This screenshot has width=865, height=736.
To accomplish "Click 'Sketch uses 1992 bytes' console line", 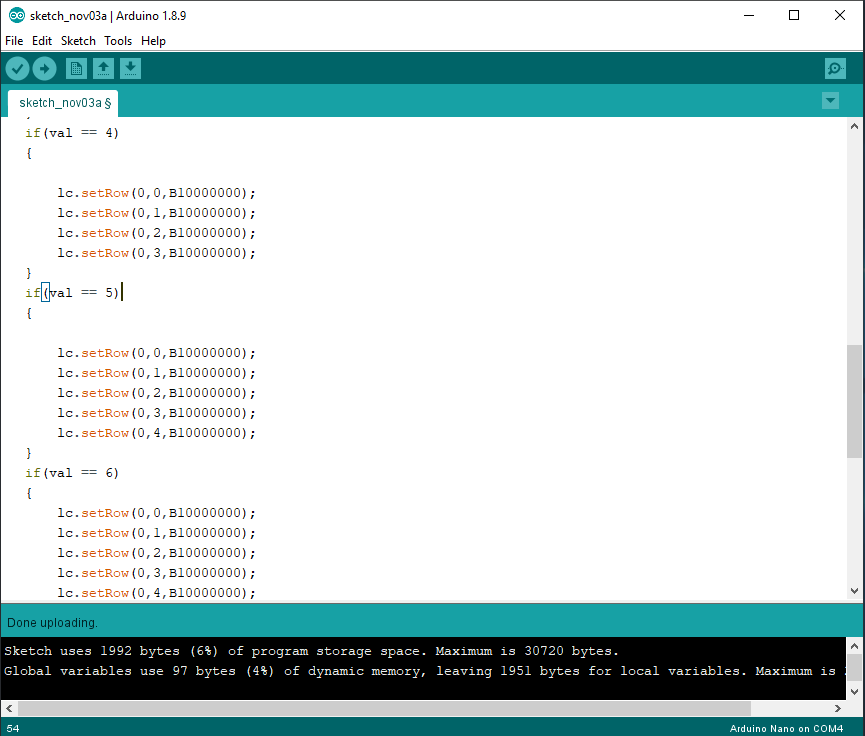I will [x=311, y=652].
